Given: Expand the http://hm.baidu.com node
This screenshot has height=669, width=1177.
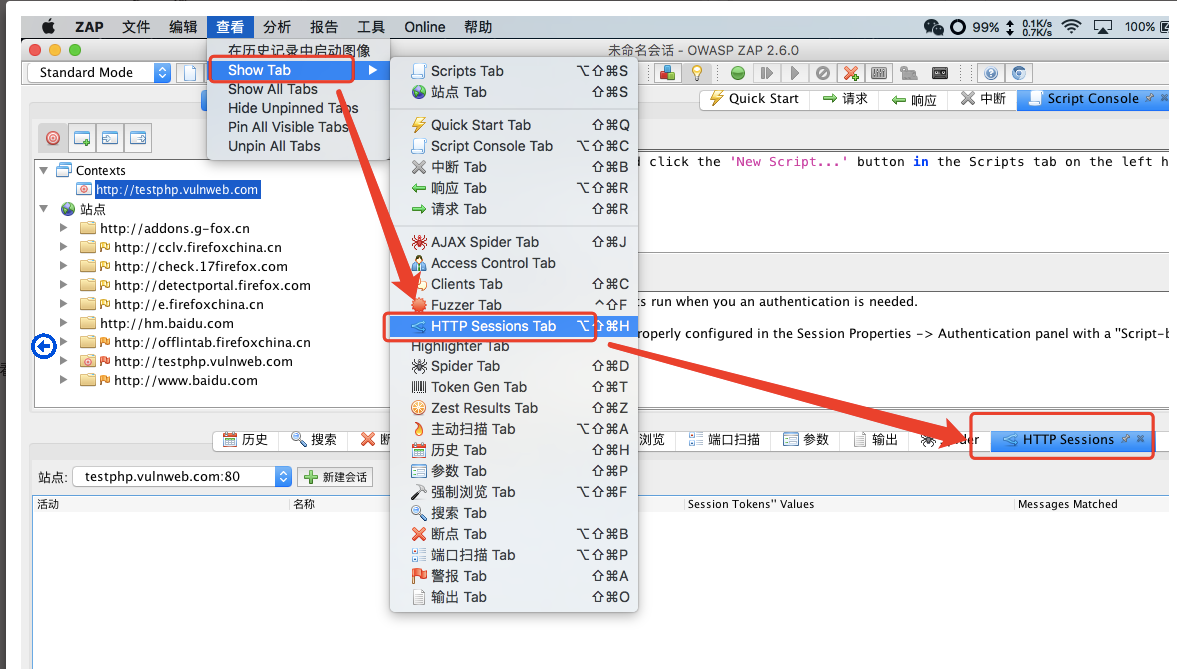Looking at the screenshot, I should [64, 323].
